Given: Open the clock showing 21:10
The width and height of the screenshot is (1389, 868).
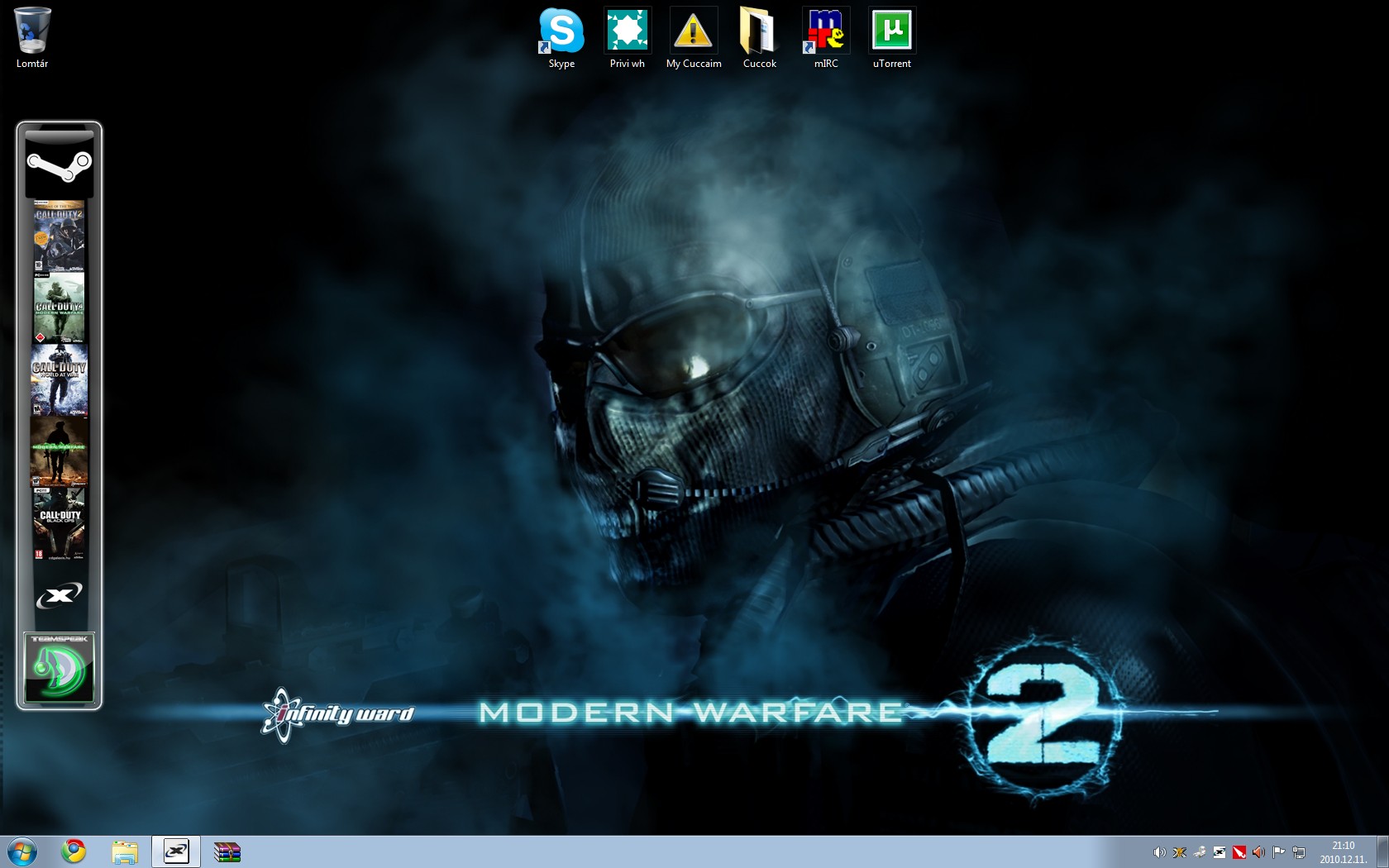Looking at the screenshot, I should [x=1344, y=852].
